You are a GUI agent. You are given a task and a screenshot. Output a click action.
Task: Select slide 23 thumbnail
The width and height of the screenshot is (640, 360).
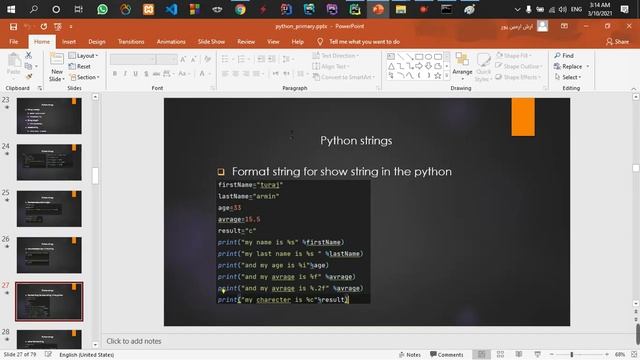click(49, 116)
